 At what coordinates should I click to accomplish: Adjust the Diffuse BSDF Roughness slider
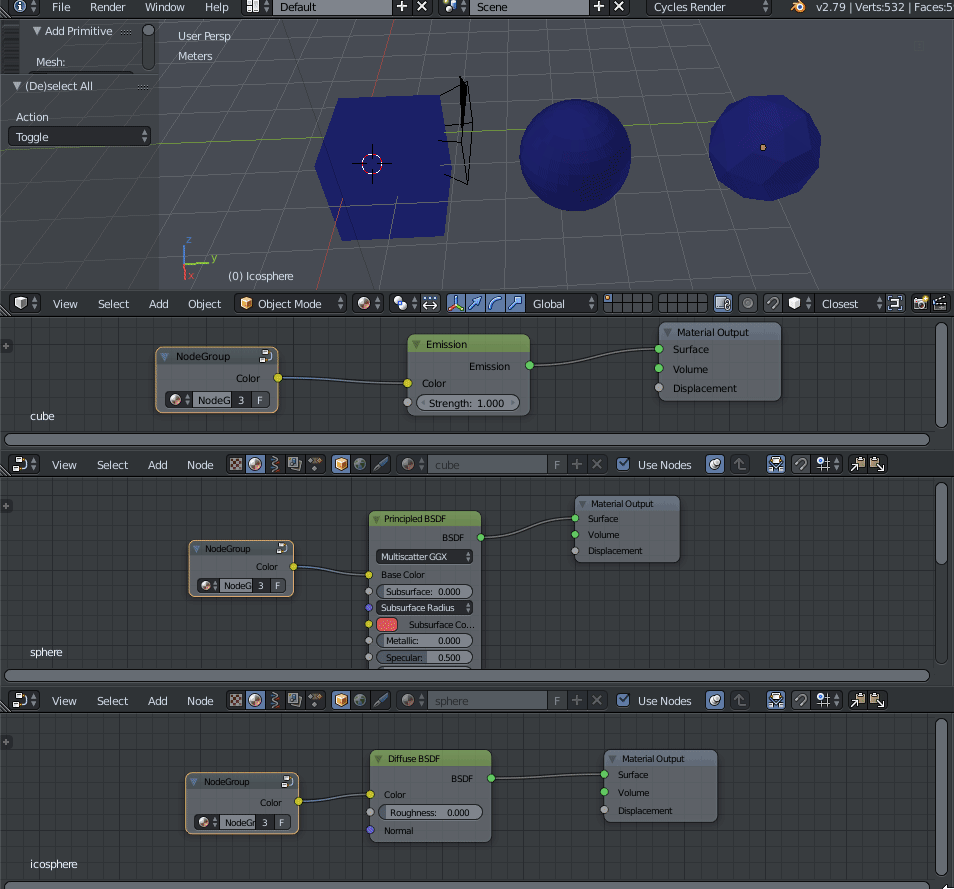coord(430,812)
